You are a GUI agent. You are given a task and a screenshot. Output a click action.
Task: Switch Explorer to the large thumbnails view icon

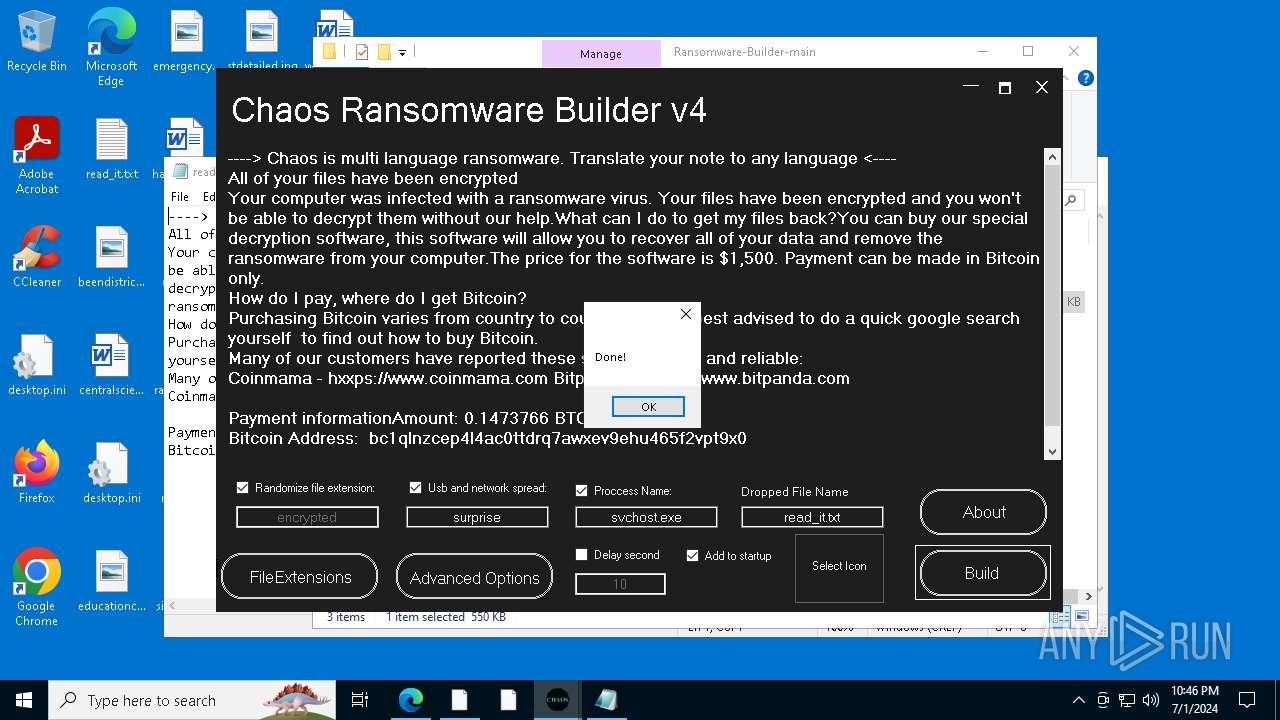[x=1083, y=617]
